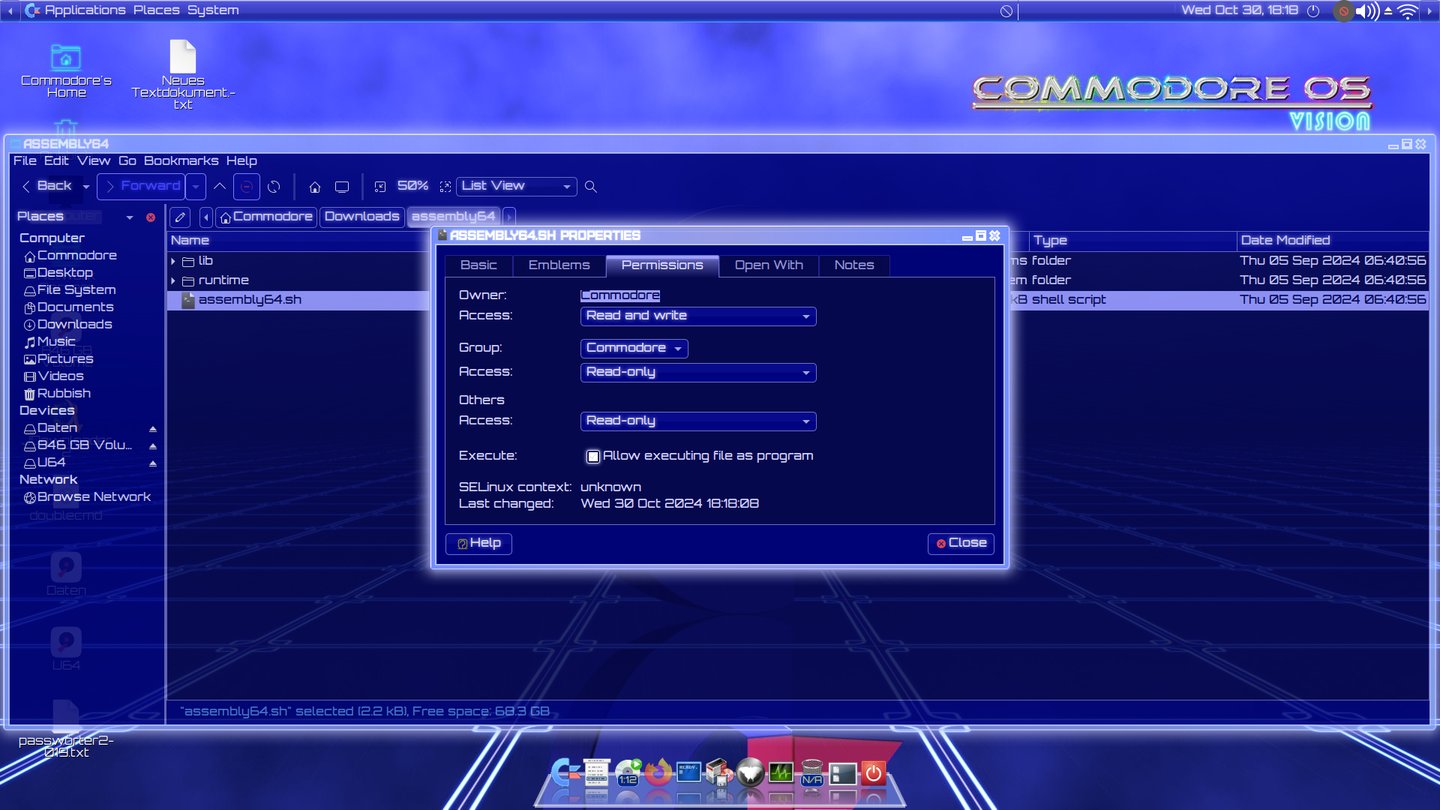Screen dimensions: 1440x810
Task: Open the Others Access Read-only dropdown
Action: tap(698, 421)
